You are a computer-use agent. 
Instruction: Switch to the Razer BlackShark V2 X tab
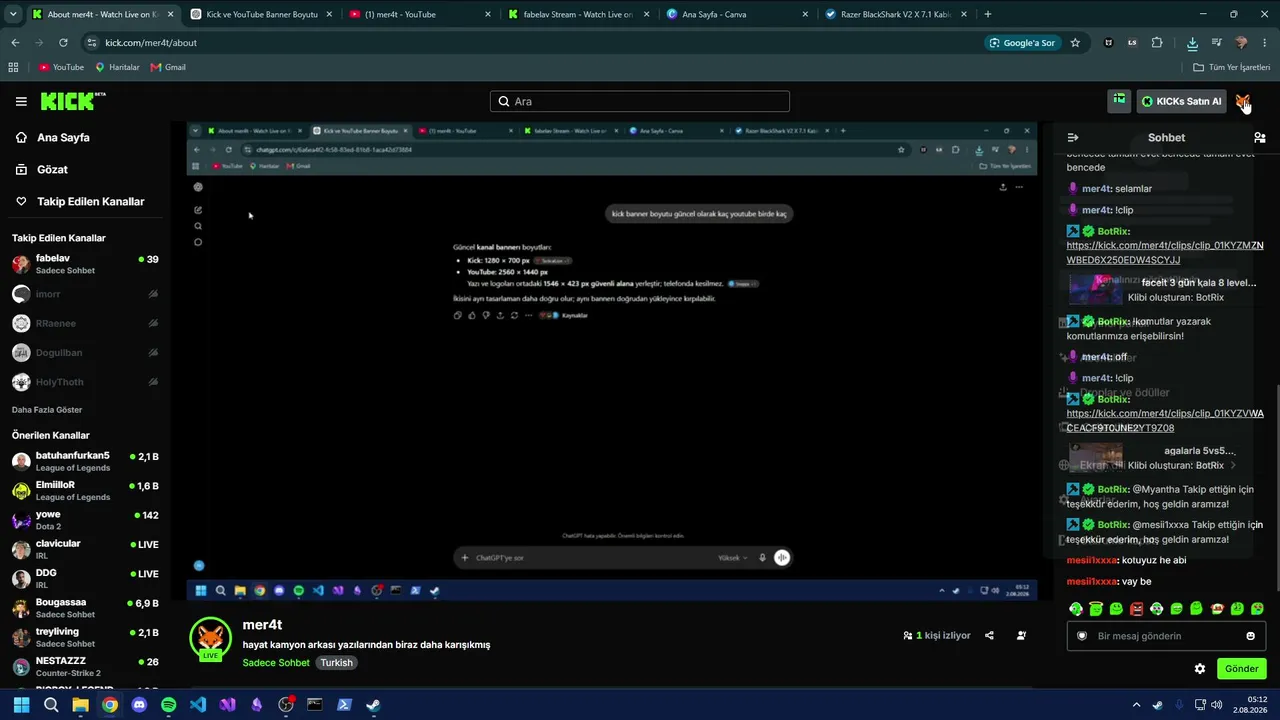(896, 14)
